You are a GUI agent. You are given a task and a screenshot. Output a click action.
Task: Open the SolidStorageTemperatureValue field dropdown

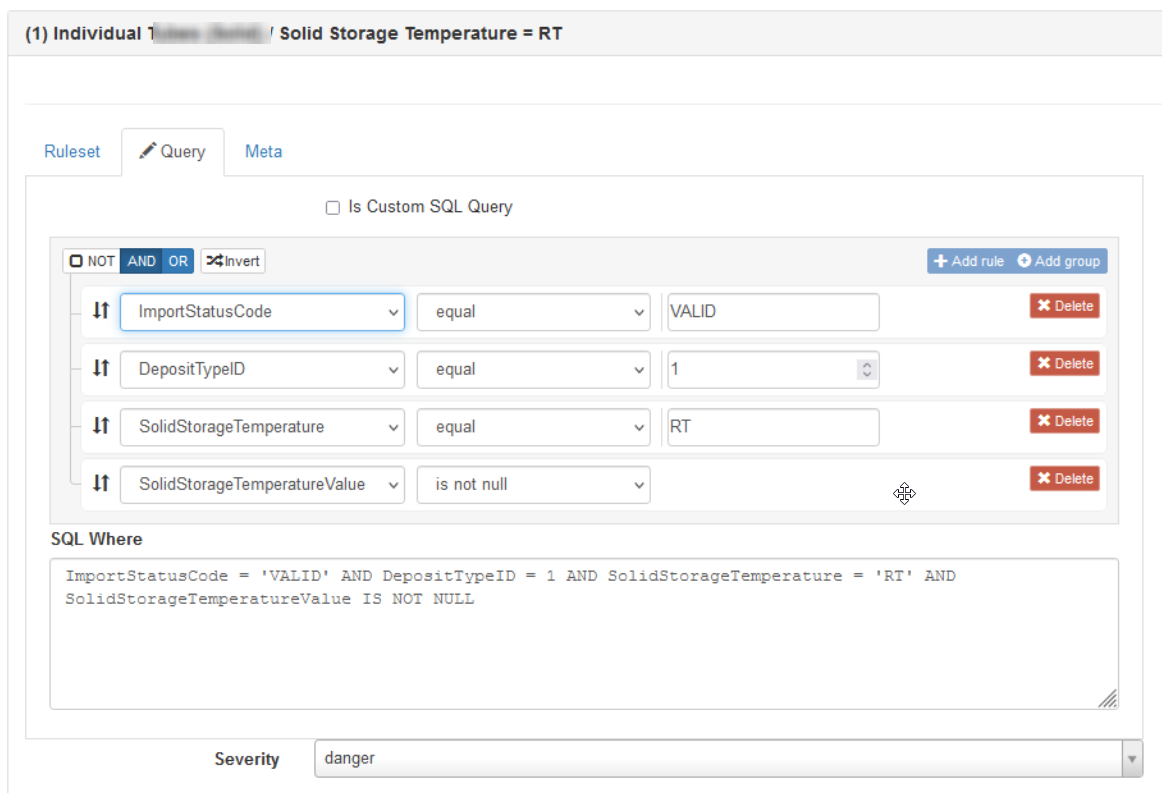pyautogui.click(x=262, y=485)
